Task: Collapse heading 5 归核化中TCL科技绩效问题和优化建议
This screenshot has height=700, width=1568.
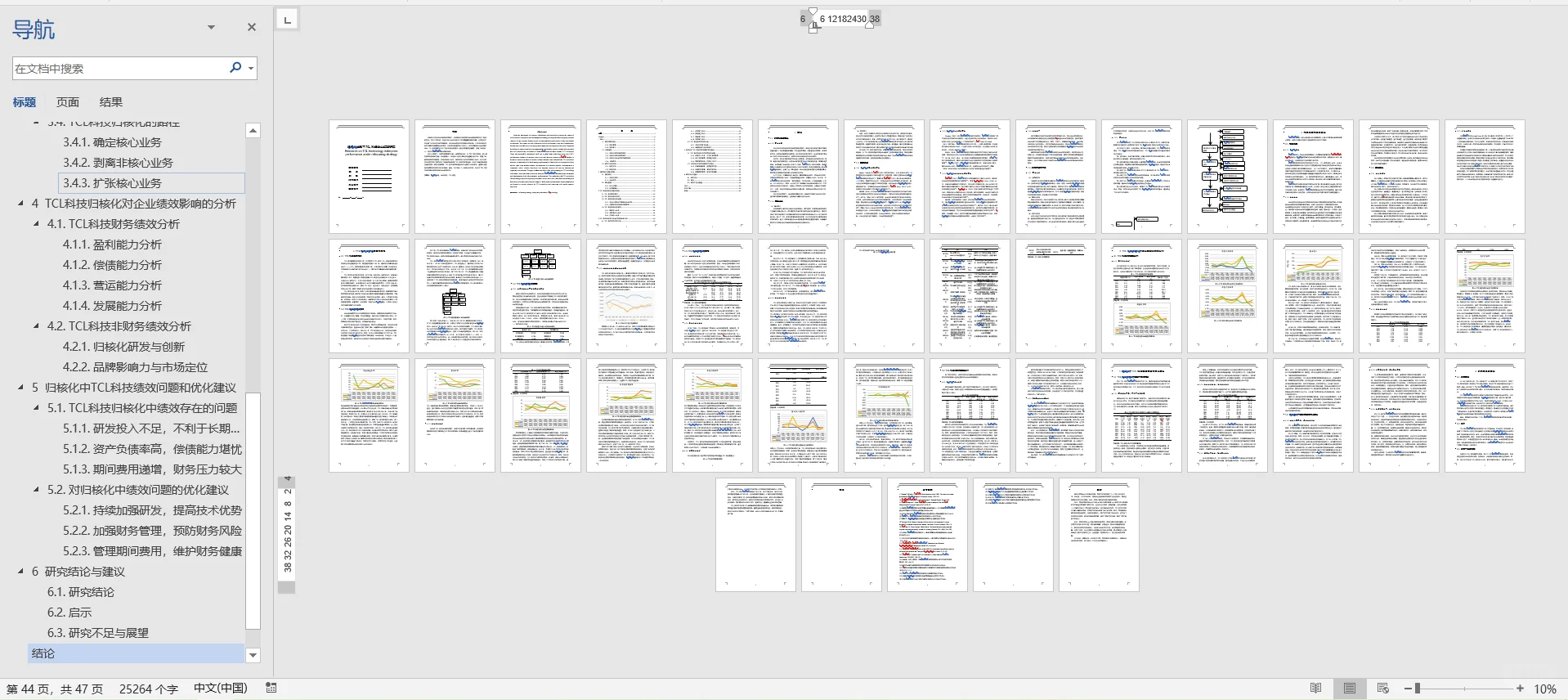Action: [21, 388]
